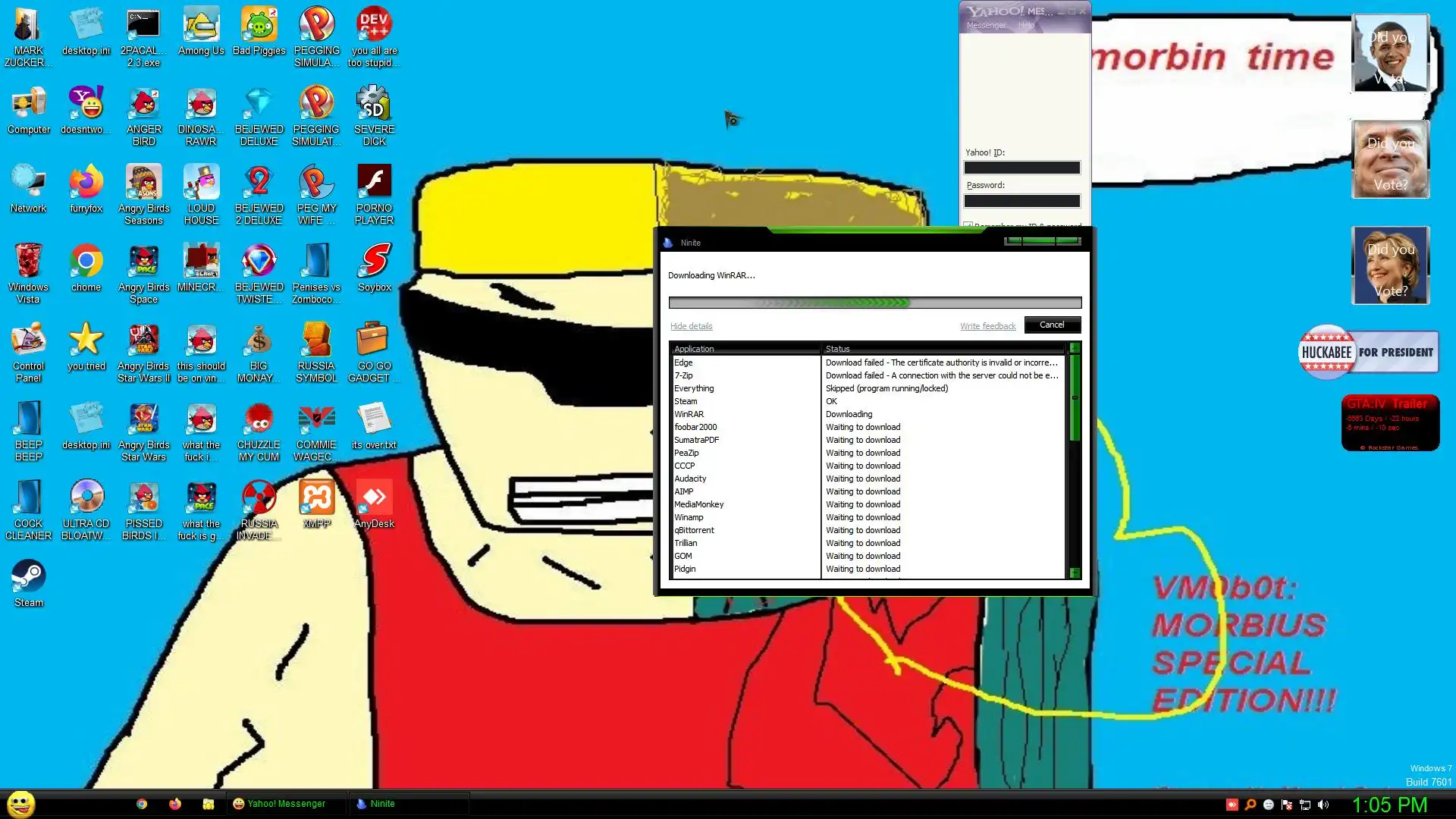Click the application list scrollbar down arrow

(x=1075, y=573)
